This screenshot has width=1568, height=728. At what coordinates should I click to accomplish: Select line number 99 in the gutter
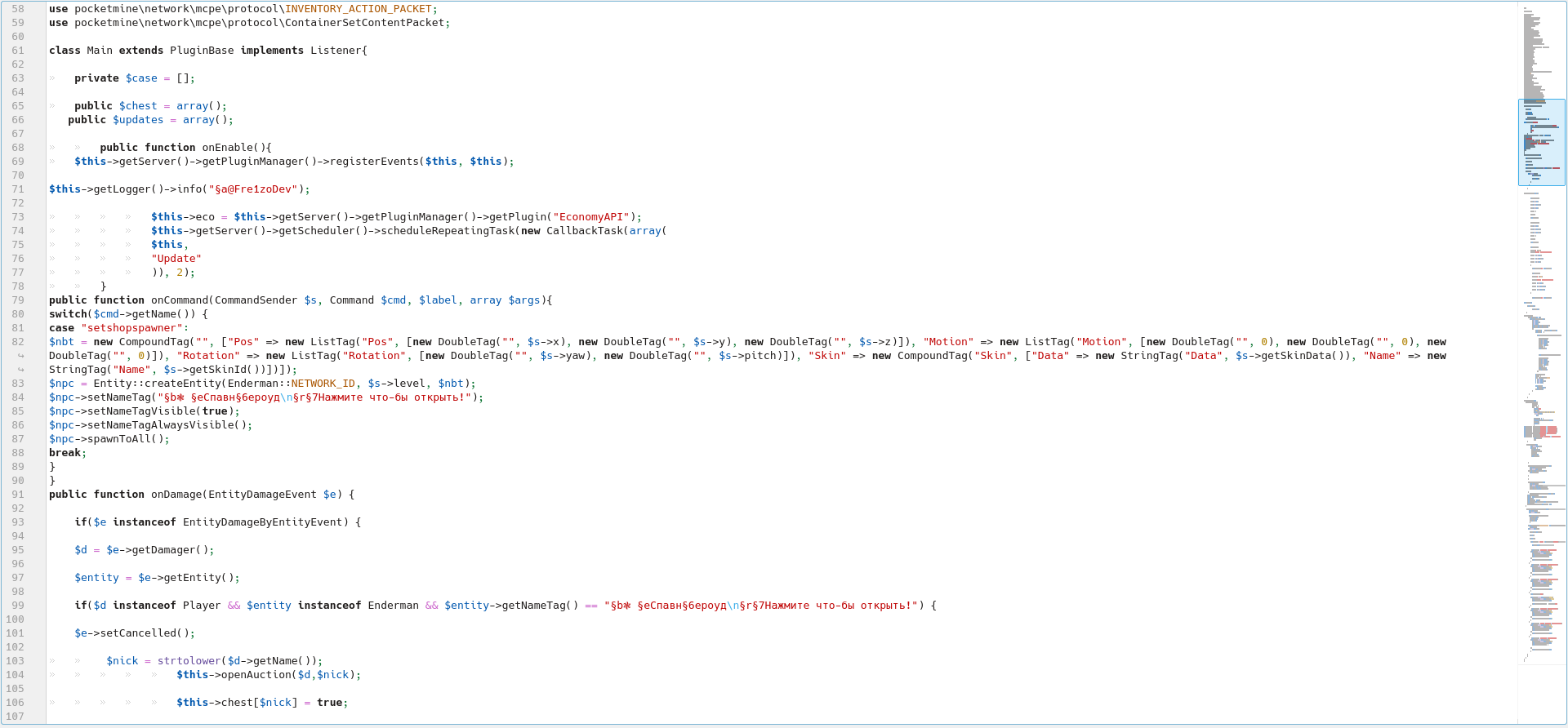[18, 606]
